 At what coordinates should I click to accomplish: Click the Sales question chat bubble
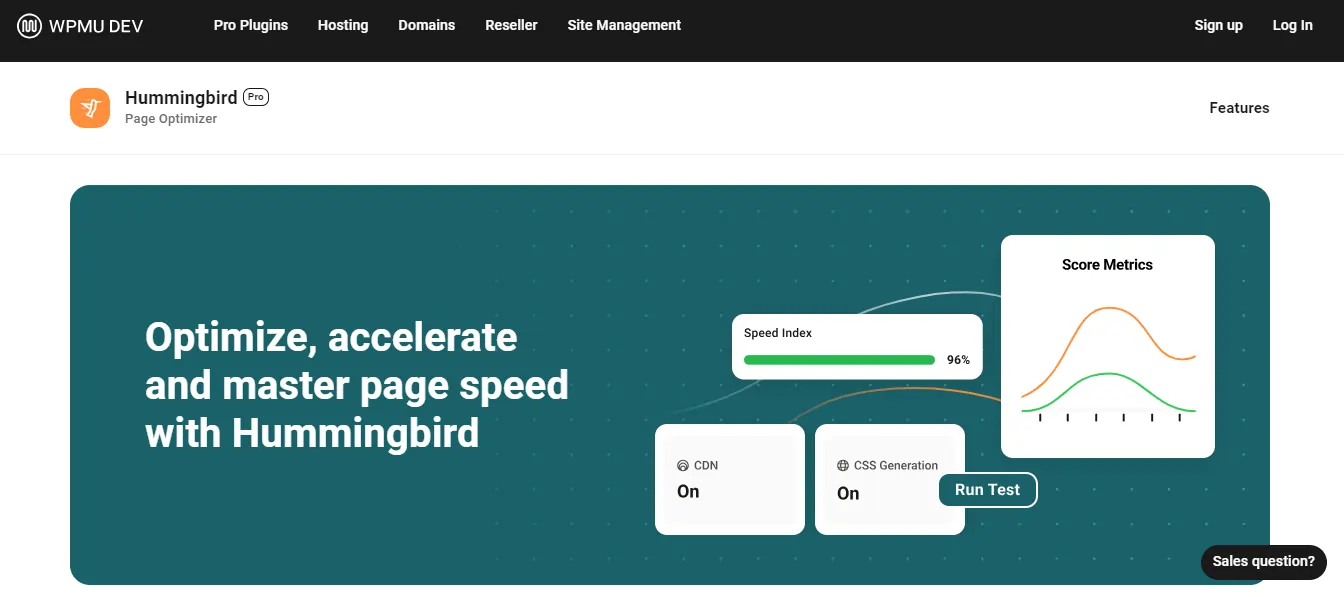click(x=1263, y=562)
